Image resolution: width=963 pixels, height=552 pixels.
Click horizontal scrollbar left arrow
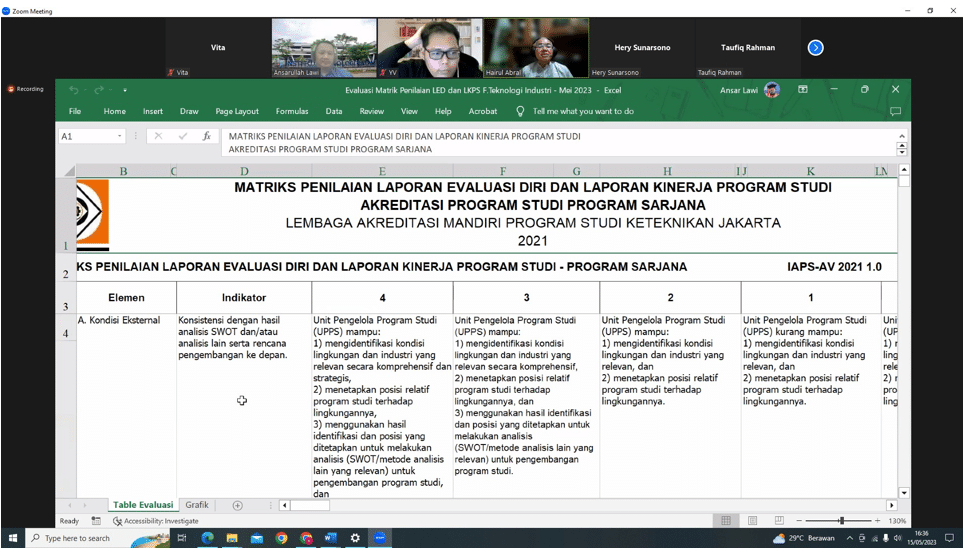tap(284, 505)
